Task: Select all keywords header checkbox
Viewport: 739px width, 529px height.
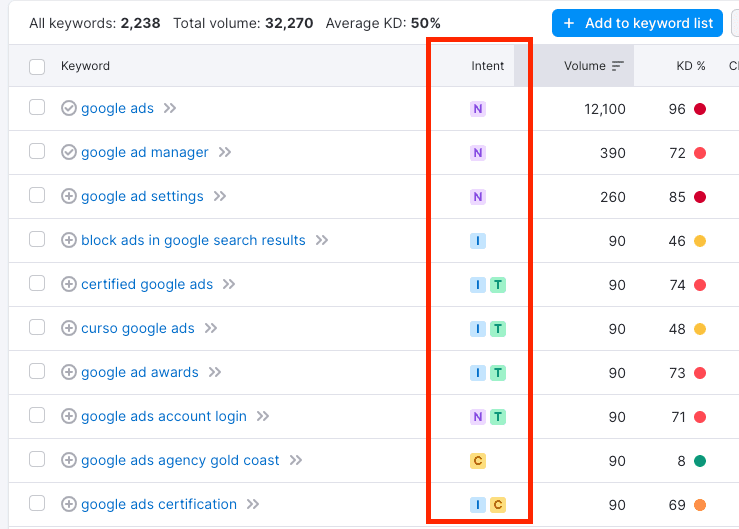Action: point(37,66)
